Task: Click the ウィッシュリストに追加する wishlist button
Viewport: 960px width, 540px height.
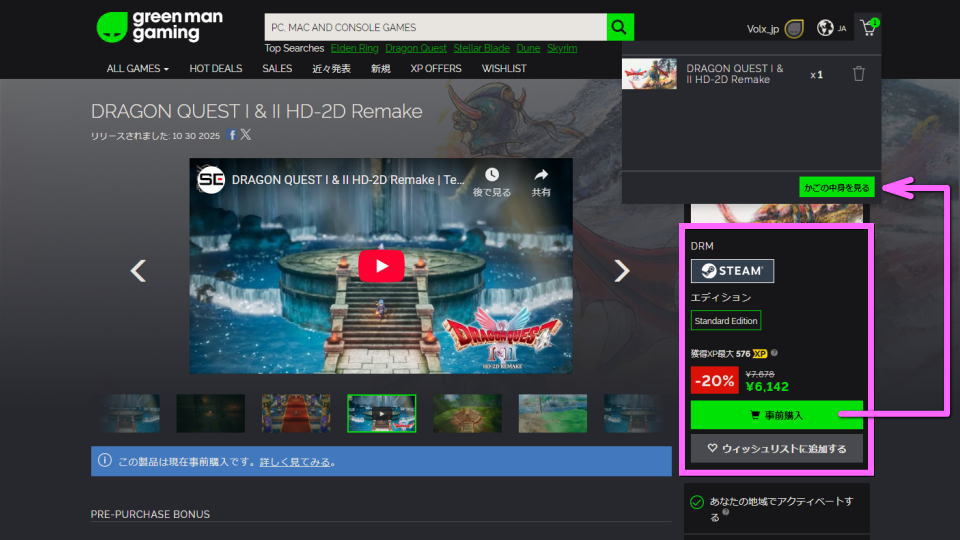Action: coord(776,449)
